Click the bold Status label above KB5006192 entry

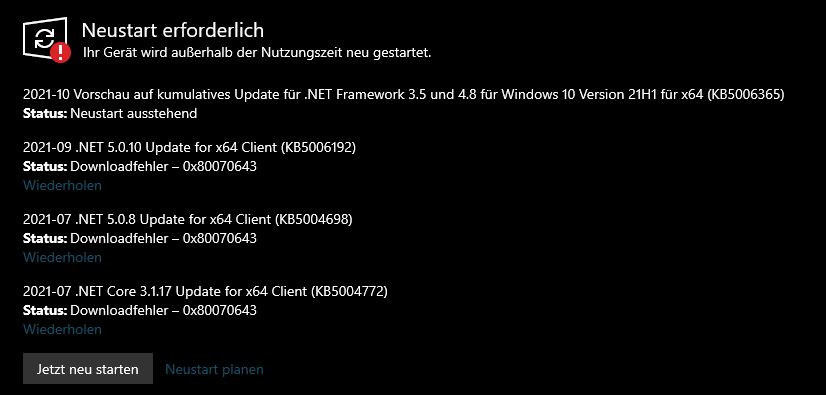pos(45,113)
